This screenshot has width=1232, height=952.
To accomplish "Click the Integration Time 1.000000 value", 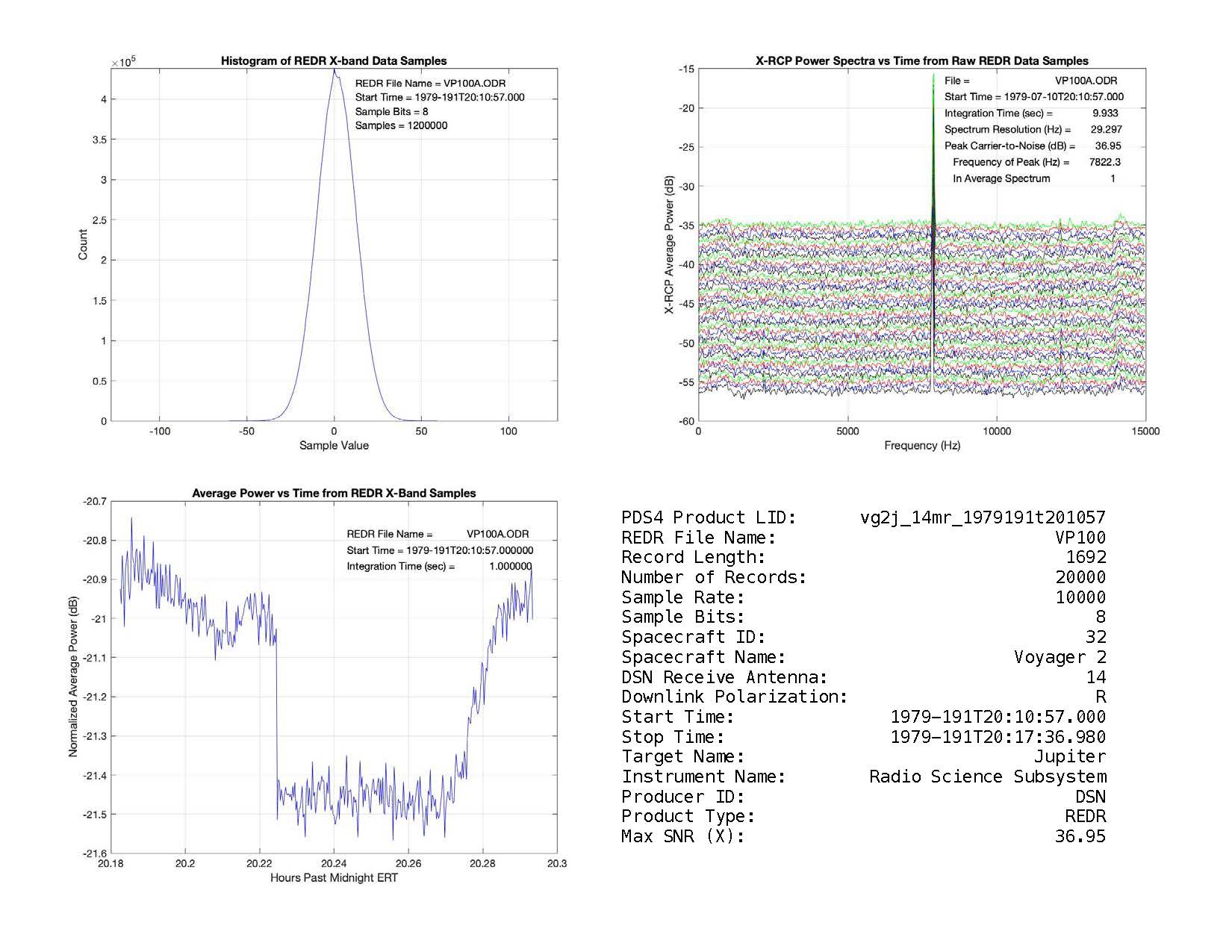I will pos(510,567).
